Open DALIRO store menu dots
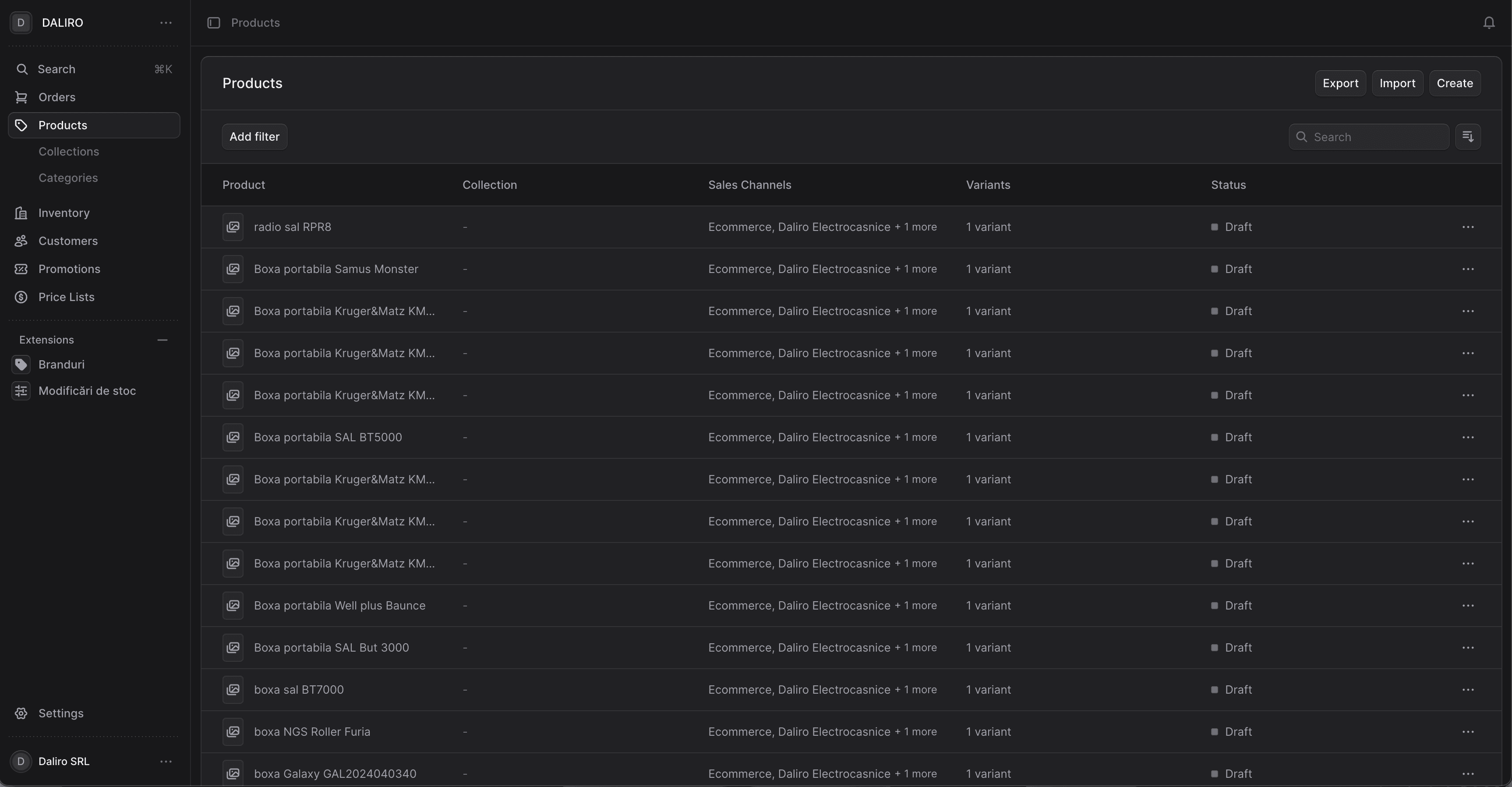The width and height of the screenshot is (1512, 787). click(x=166, y=23)
